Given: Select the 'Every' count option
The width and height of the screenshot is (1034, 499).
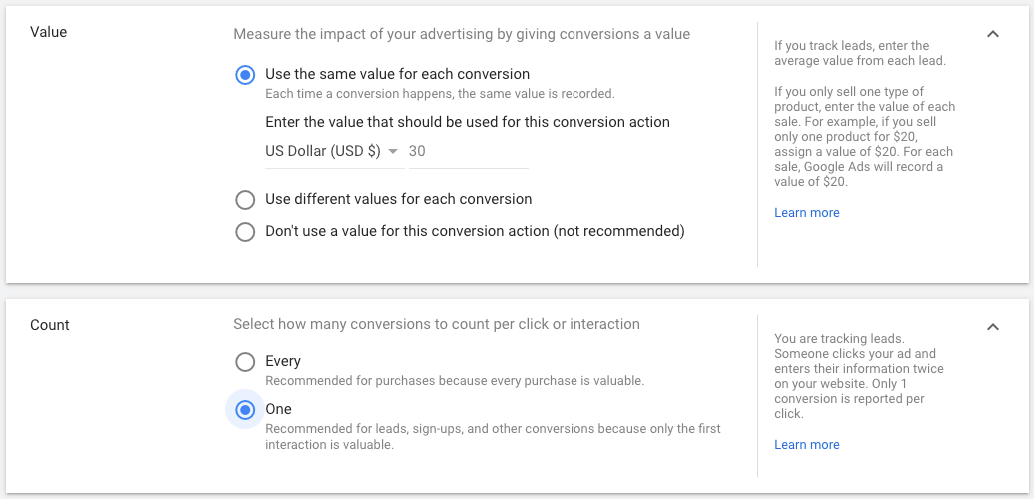Looking at the screenshot, I should coord(245,361).
